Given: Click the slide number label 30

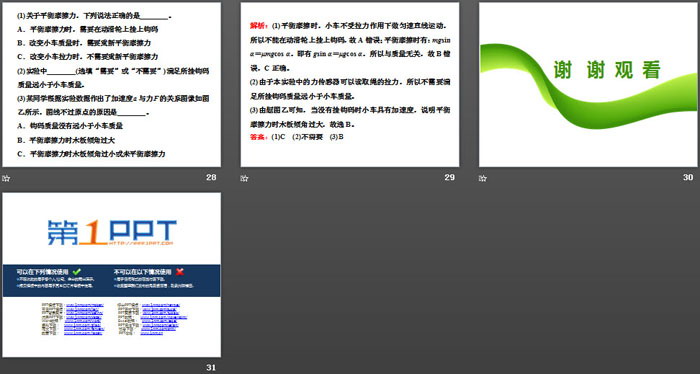Looking at the screenshot, I should pyautogui.click(x=688, y=177).
